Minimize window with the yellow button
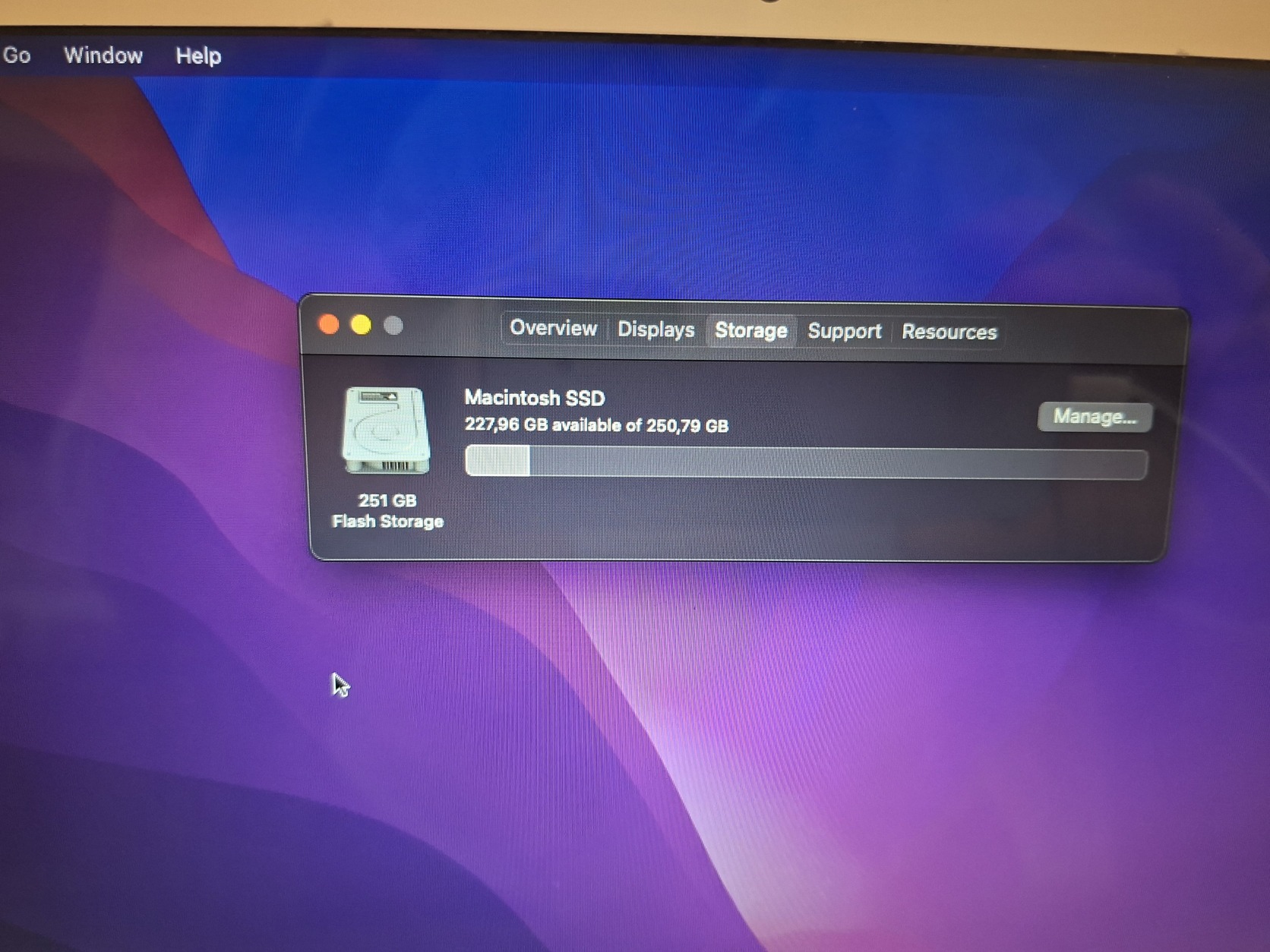1270x952 pixels. click(361, 326)
